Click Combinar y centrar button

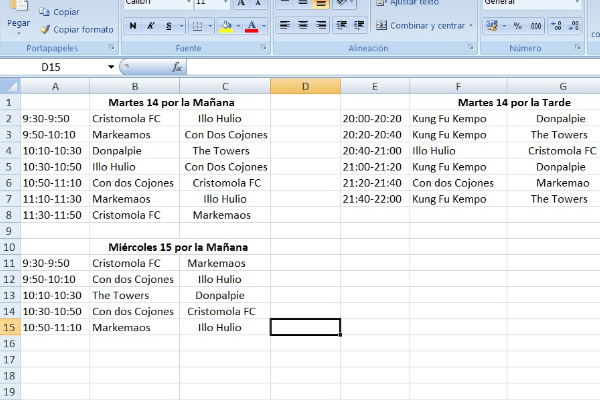420,26
